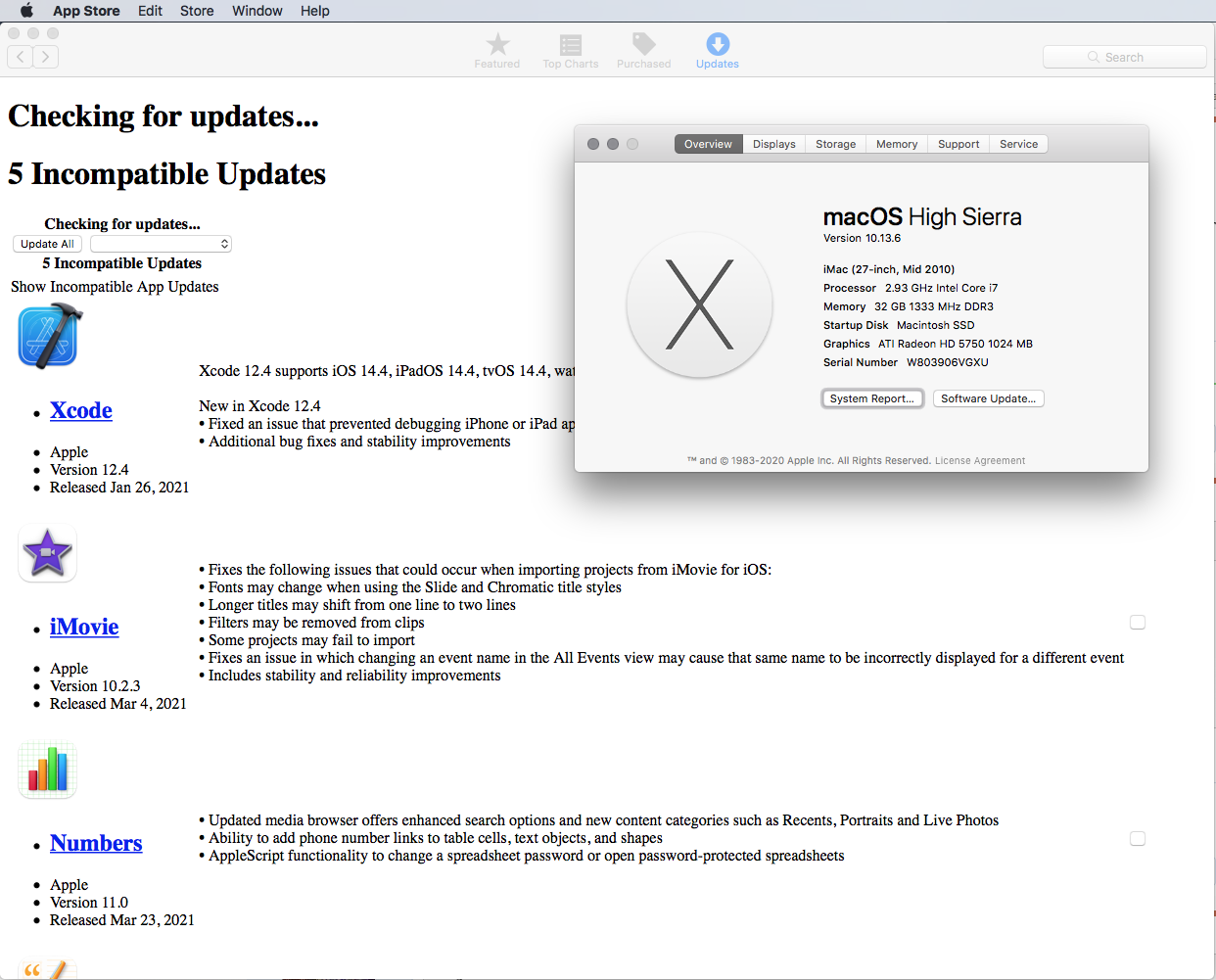
Task: Open the dropdown next to Update All
Action: point(161,244)
